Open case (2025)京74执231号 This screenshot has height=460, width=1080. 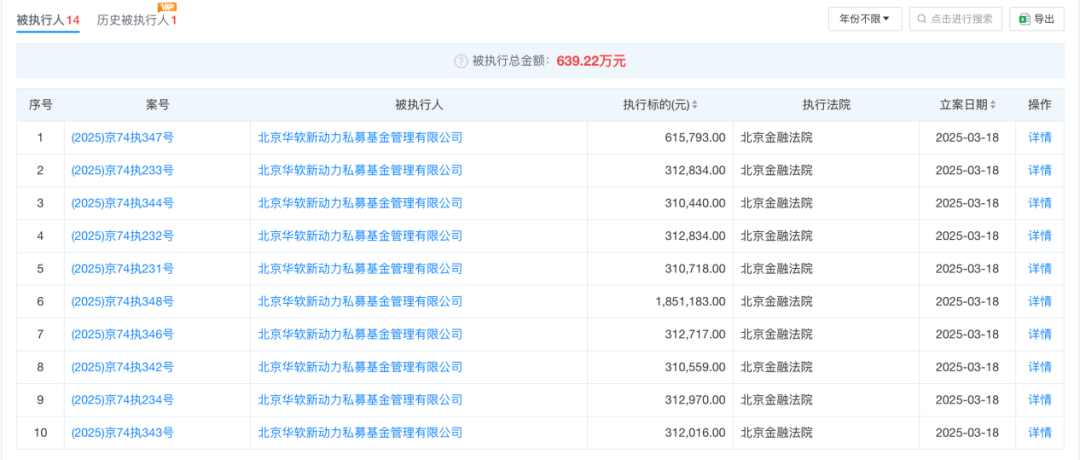pos(123,269)
